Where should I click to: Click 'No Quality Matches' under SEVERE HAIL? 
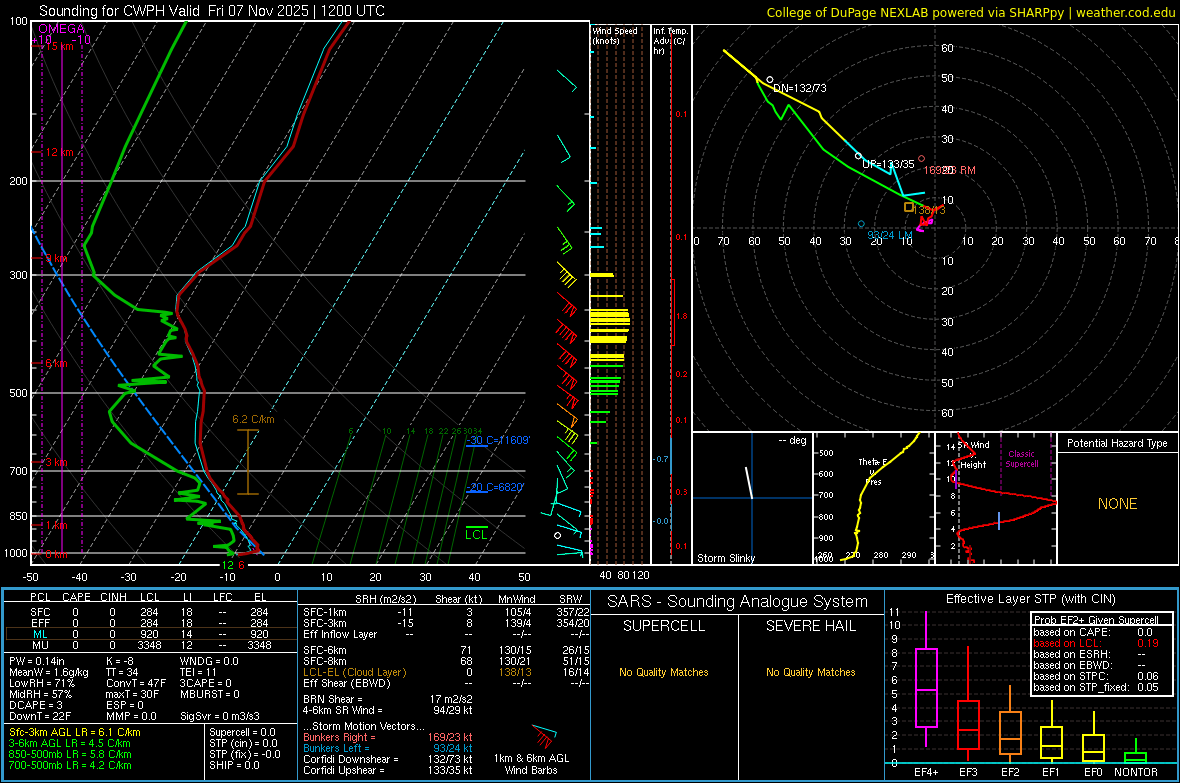[810, 672]
